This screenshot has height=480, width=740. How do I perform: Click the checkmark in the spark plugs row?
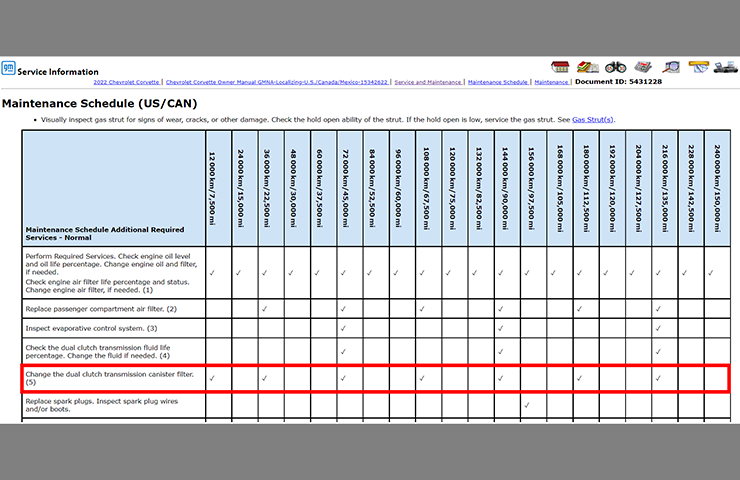pyautogui.click(x=526, y=405)
